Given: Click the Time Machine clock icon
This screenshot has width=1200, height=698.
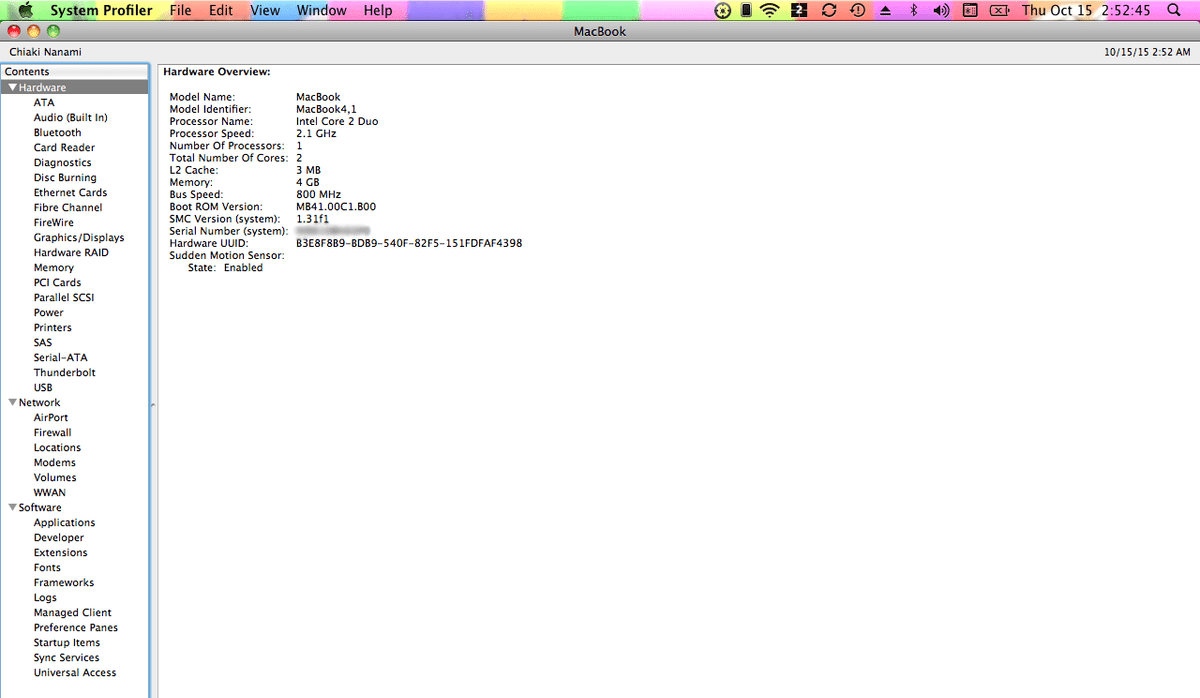Looking at the screenshot, I should (857, 10).
